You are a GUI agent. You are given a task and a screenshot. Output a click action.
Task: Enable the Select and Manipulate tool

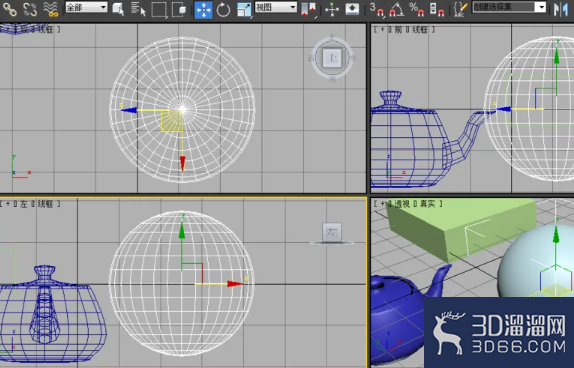(332, 10)
